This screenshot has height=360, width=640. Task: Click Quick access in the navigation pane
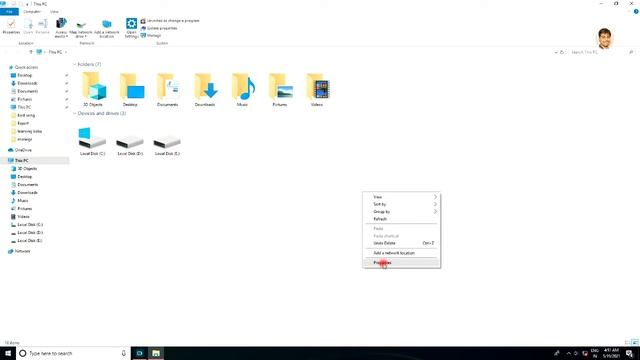pos(26,67)
